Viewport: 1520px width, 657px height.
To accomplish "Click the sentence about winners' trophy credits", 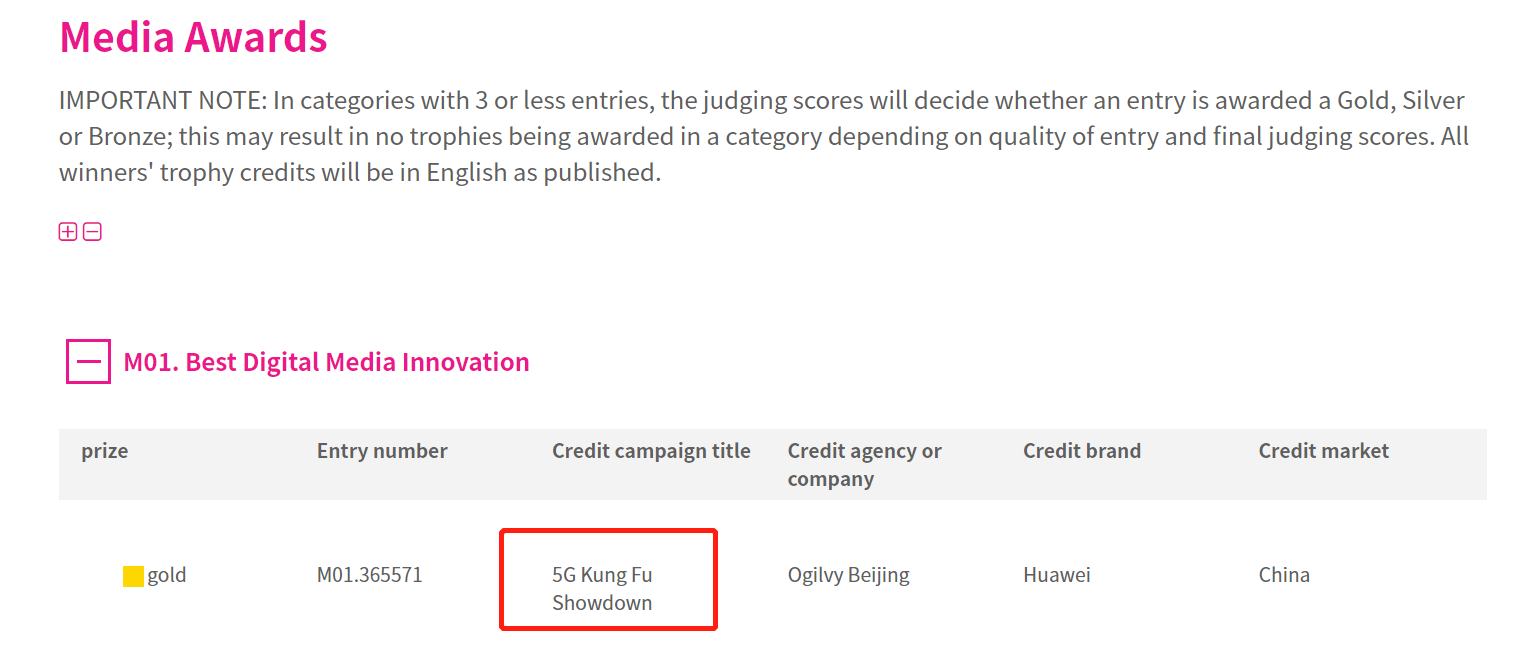I will tap(360, 173).
